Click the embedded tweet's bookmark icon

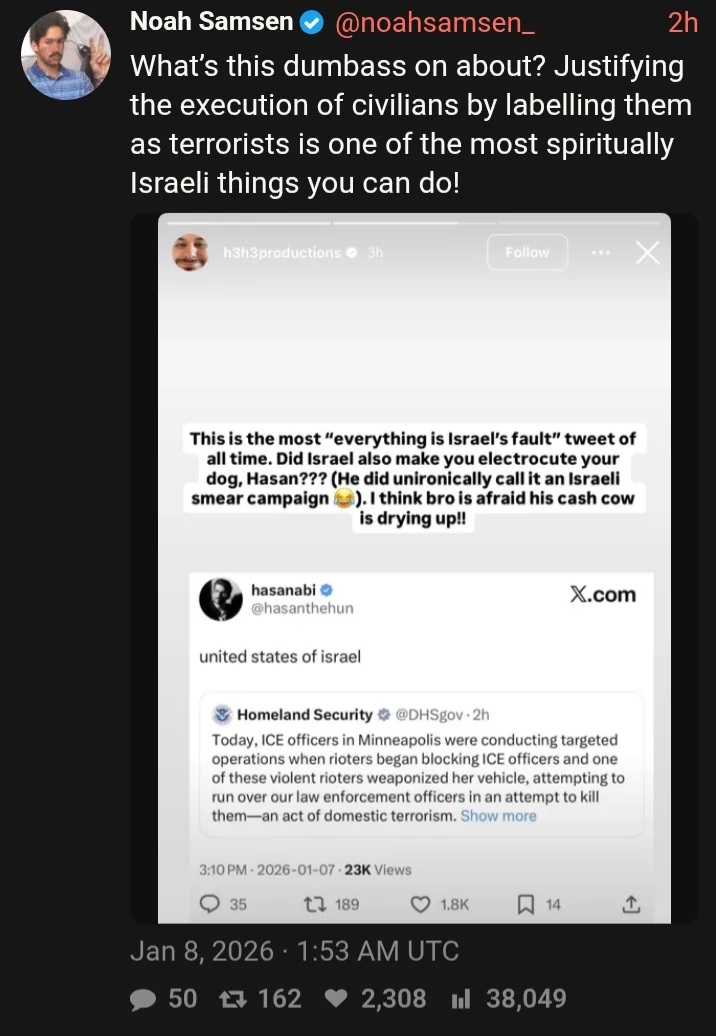[x=526, y=904]
